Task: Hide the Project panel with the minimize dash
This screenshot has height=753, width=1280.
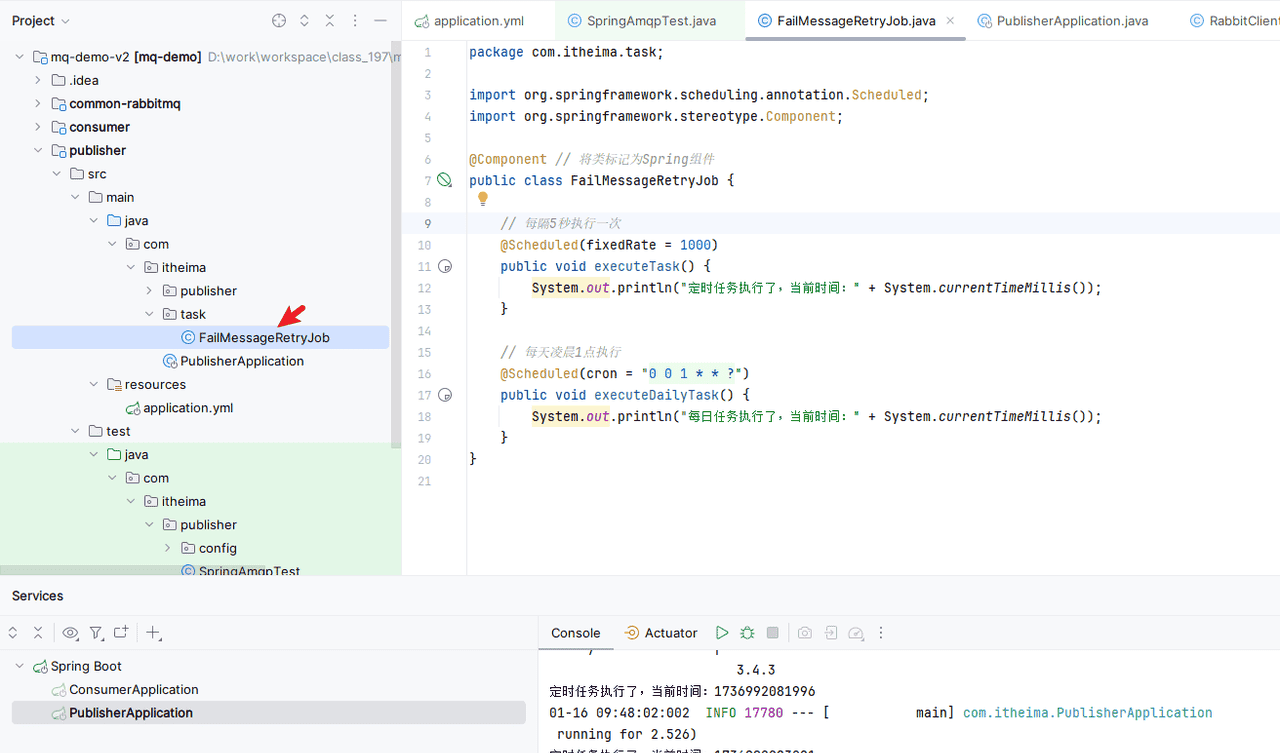Action: pyautogui.click(x=380, y=21)
